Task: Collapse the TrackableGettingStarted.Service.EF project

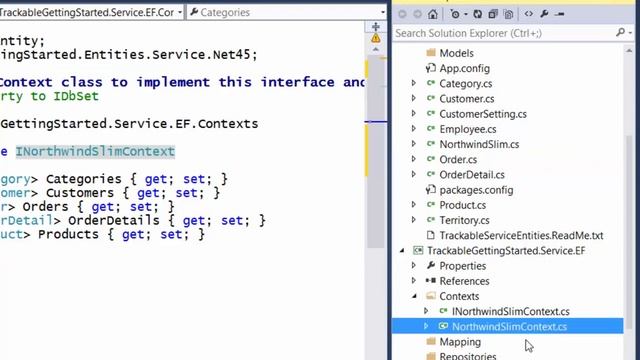Action: point(402,250)
